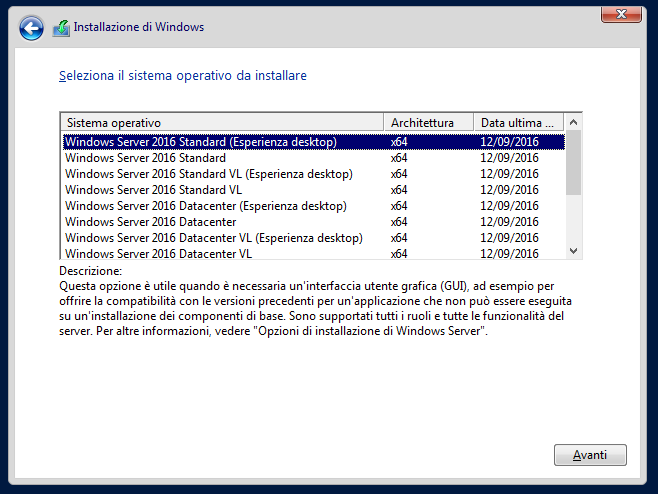The height and width of the screenshot is (494, 658).
Task: Click the OS list scrollbar thumb
Action: 573,163
